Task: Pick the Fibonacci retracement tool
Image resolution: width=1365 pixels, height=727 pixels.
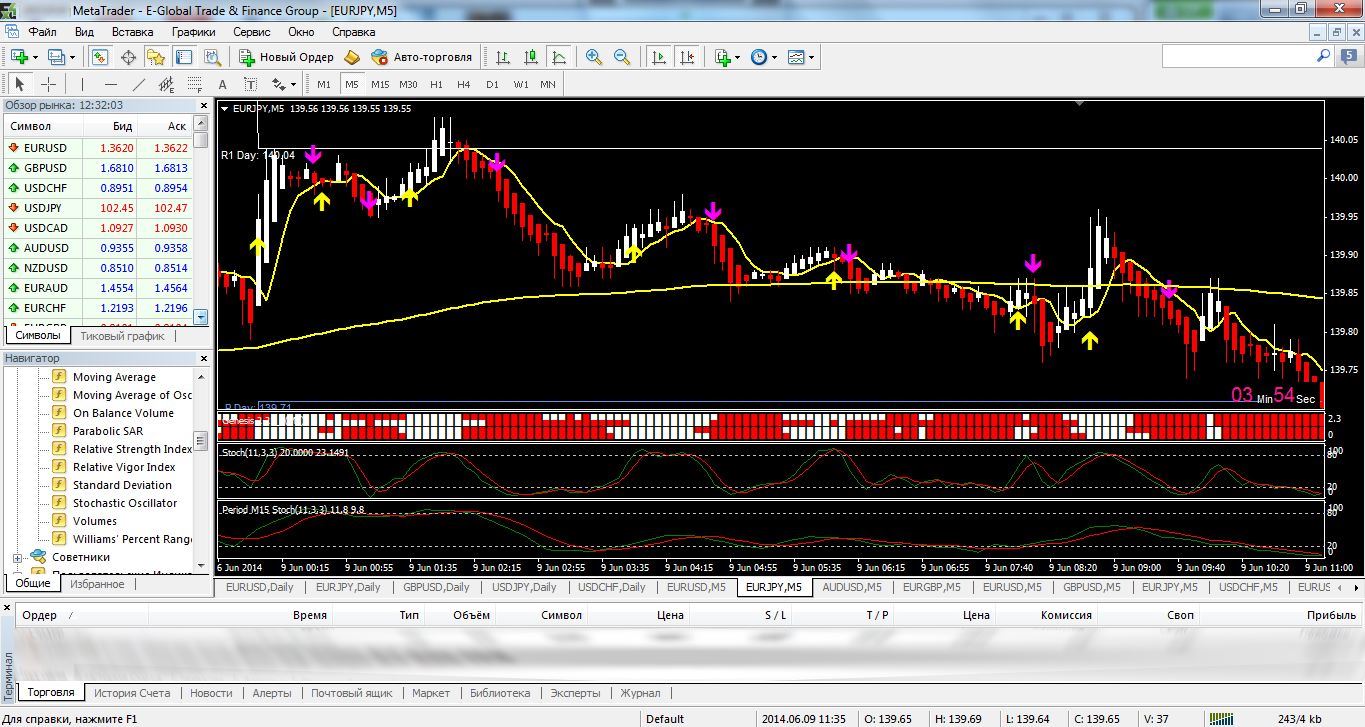Action: [194, 85]
